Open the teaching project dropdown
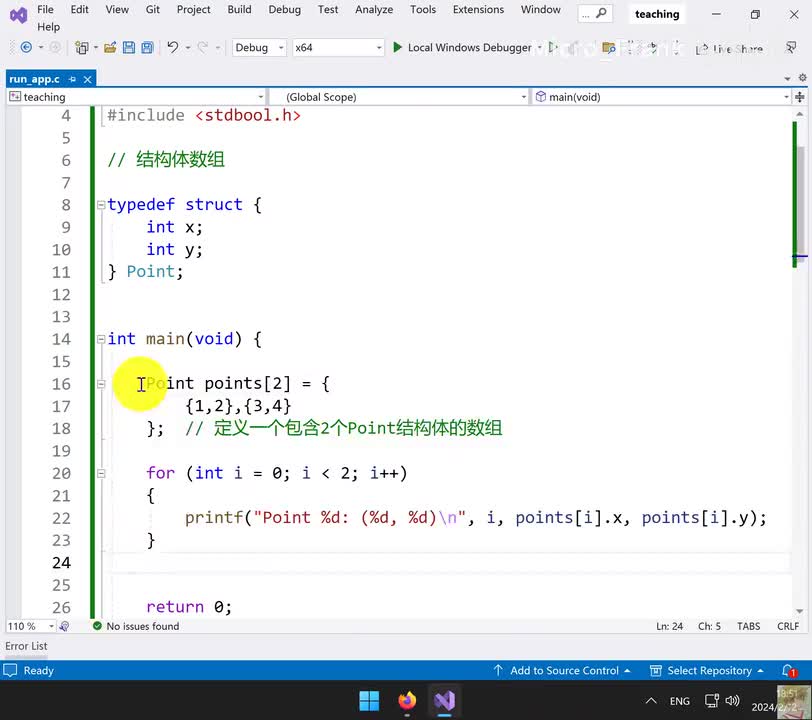 (137, 97)
